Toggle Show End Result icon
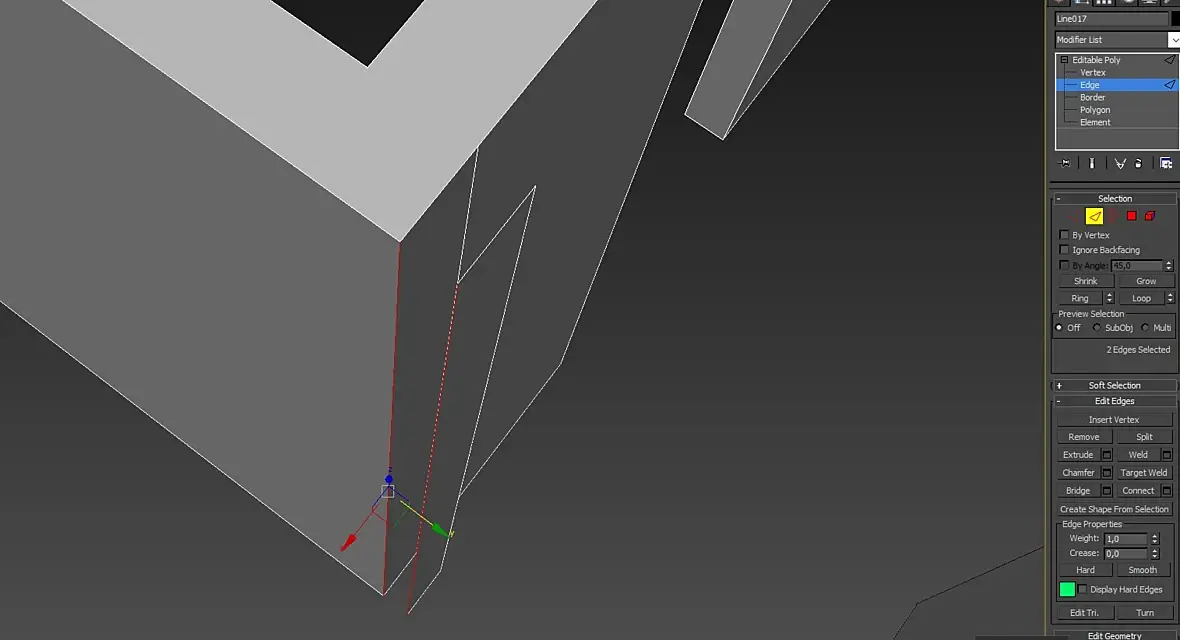 pyautogui.click(x=1091, y=163)
